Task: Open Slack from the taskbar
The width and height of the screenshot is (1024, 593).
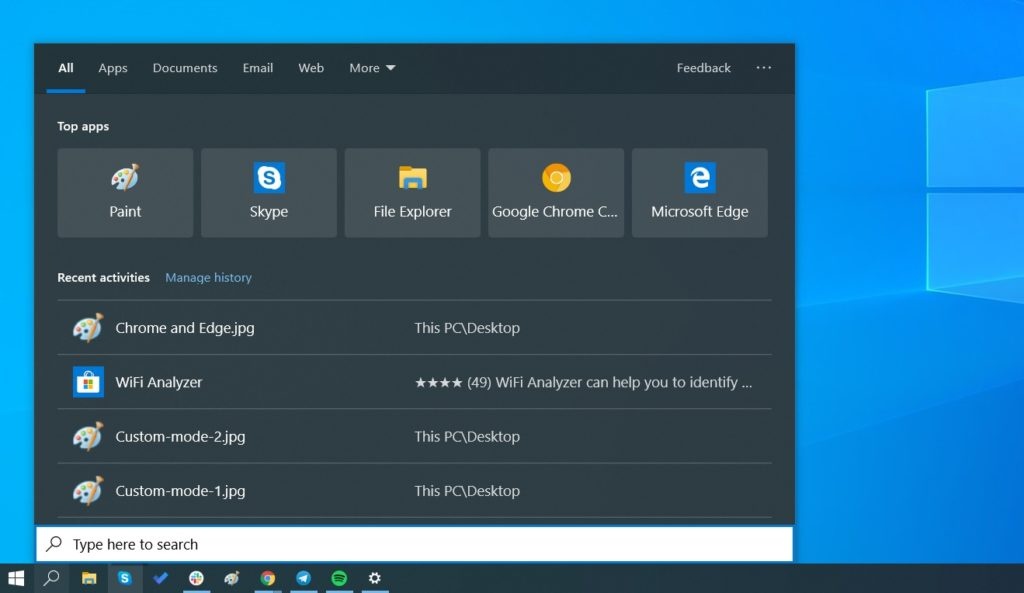Action: 196,578
